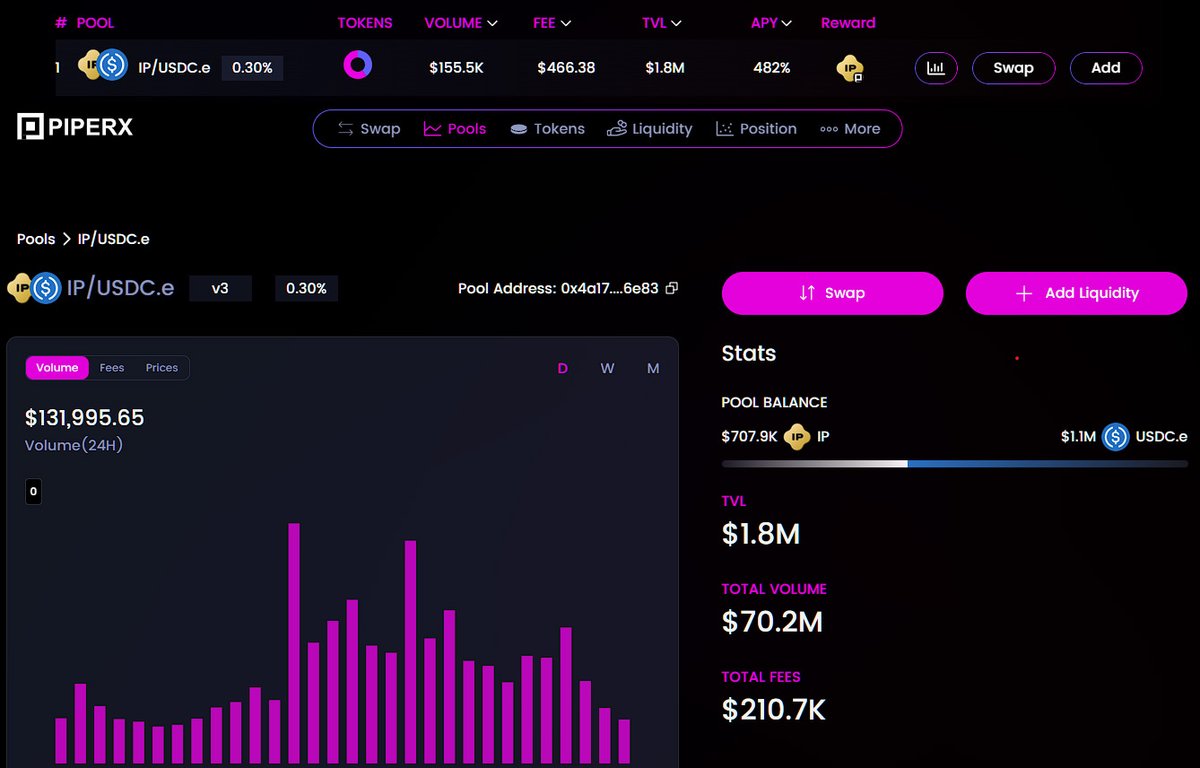Click the Reward column header
Viewport: 1200px width, 768px height.
(x=848, y=22)
